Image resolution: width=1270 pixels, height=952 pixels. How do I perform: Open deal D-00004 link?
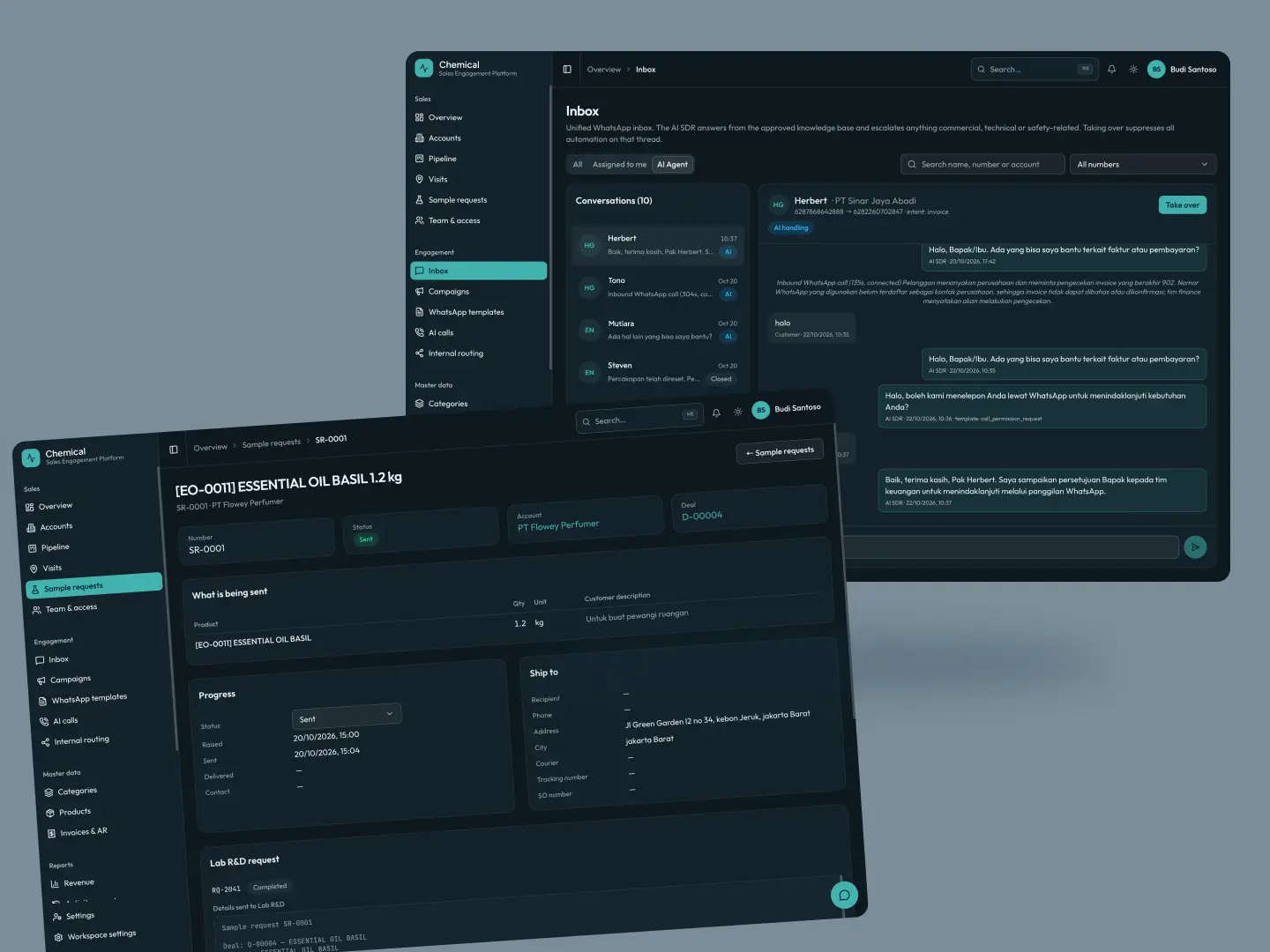click(702, 516)
